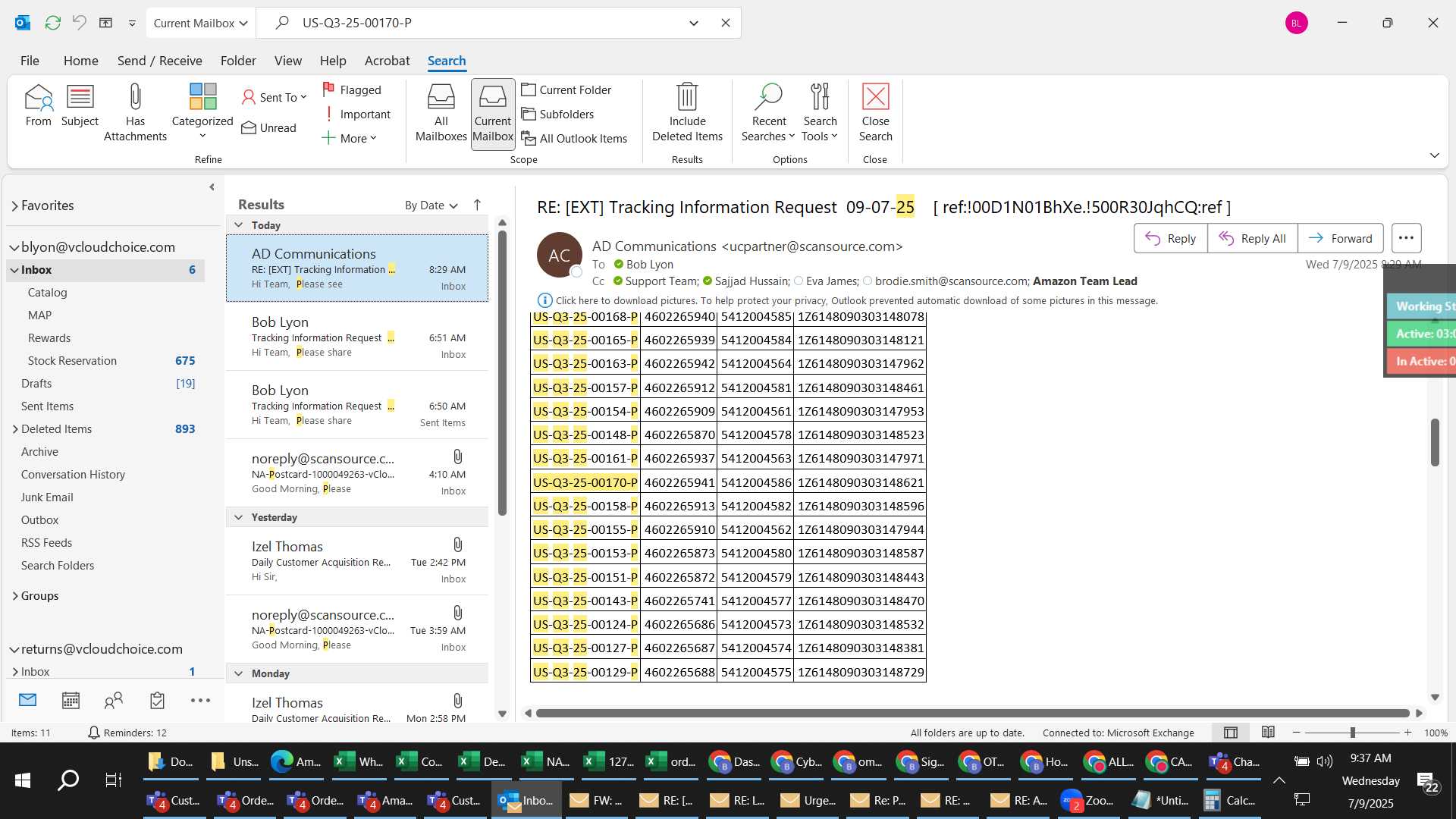This screenshot has width=1456, height=819.
Task: Click Reply button
Action: point(1170,238)
